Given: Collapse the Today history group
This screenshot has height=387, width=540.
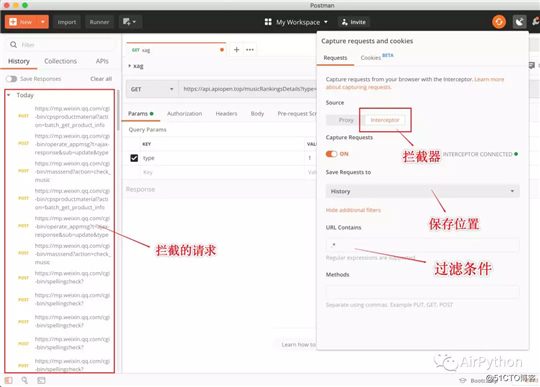Looking at the screenshot, I should point(9,95).
